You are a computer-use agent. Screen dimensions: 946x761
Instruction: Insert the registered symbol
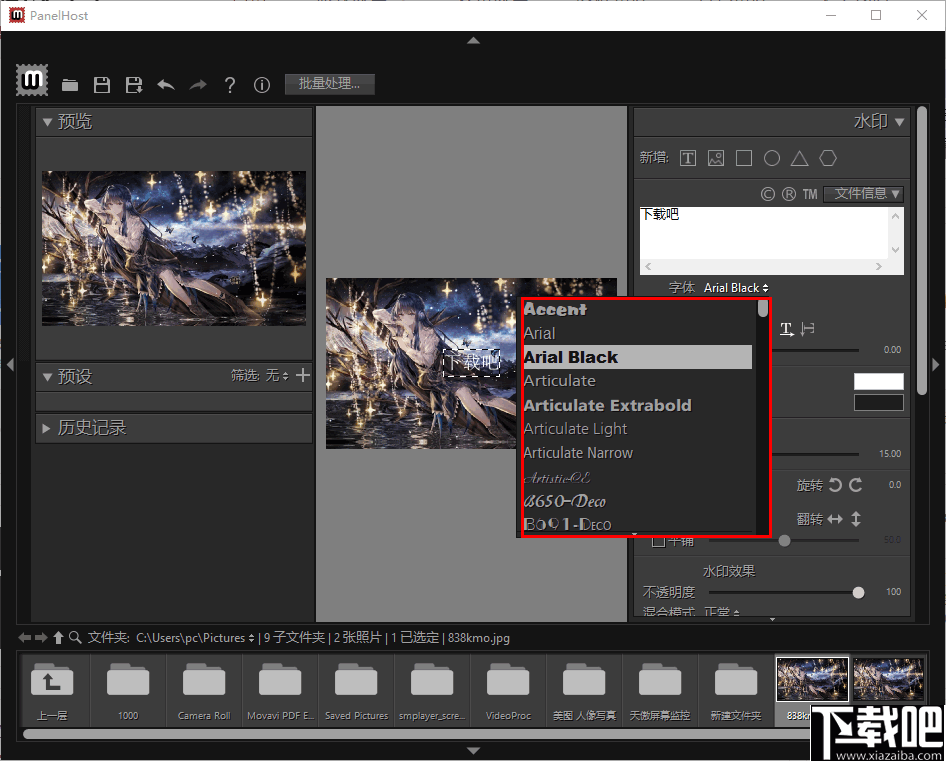789,194
